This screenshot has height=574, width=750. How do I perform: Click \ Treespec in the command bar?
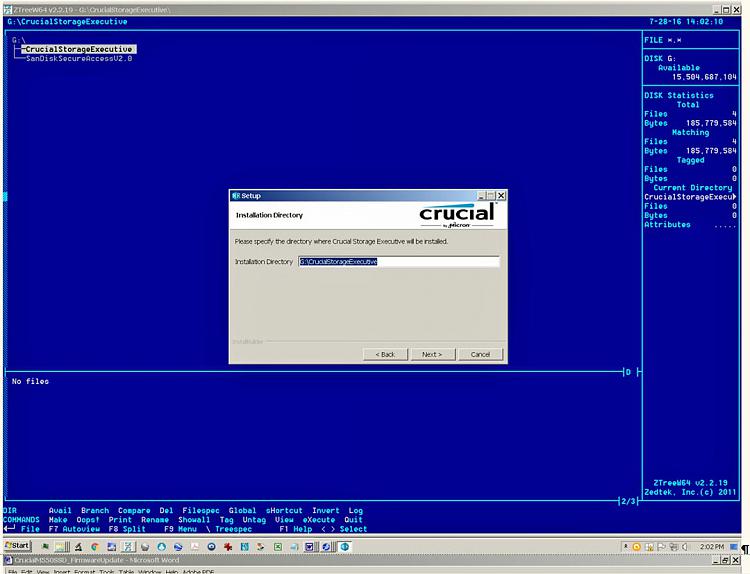(229, 529)
